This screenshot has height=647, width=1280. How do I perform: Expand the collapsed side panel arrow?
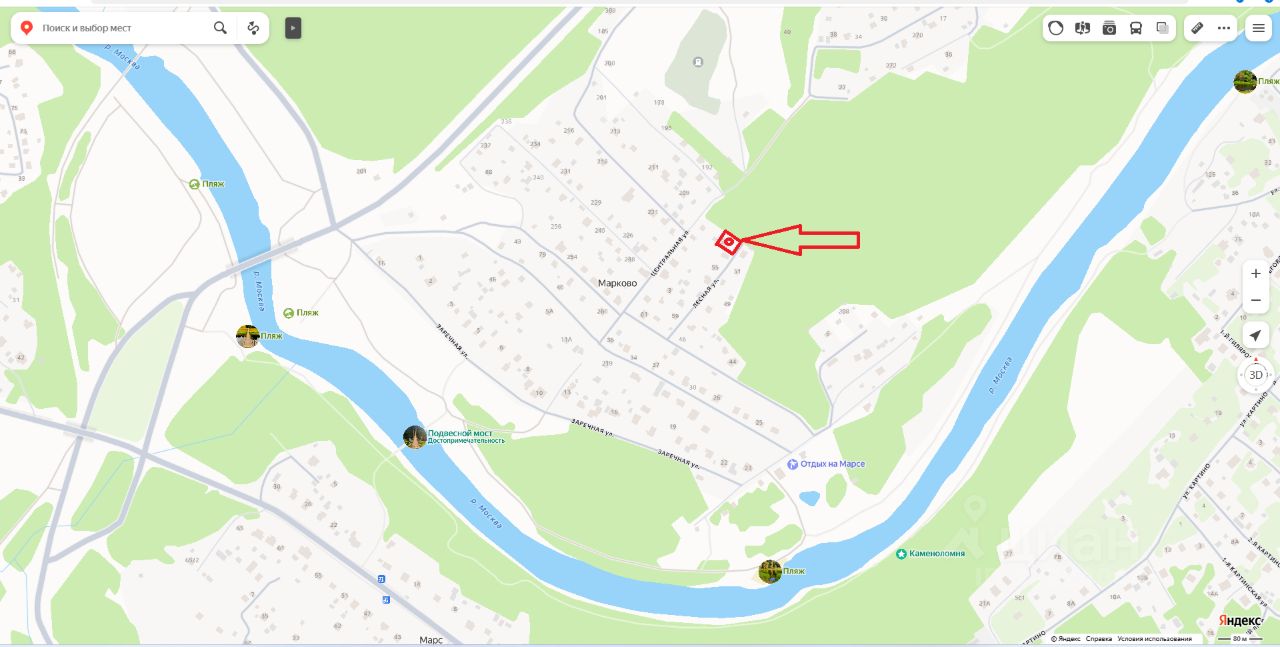tap(293, 28)
